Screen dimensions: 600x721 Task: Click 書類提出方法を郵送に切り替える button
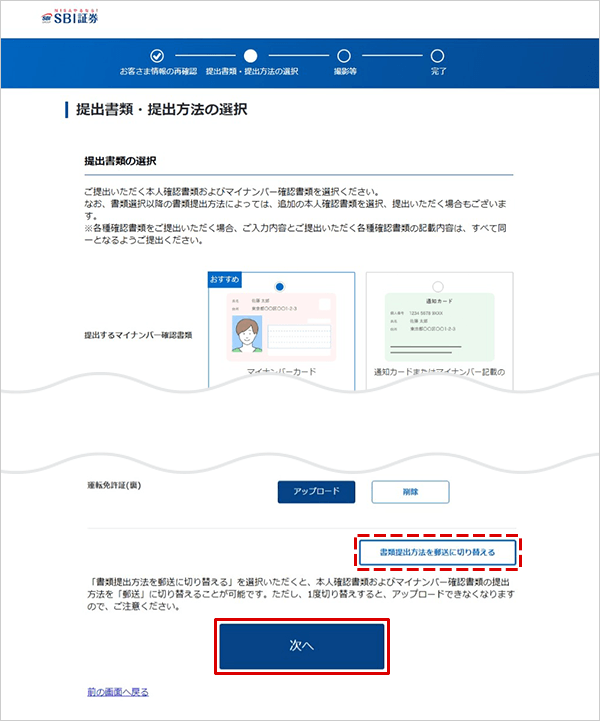438,551
